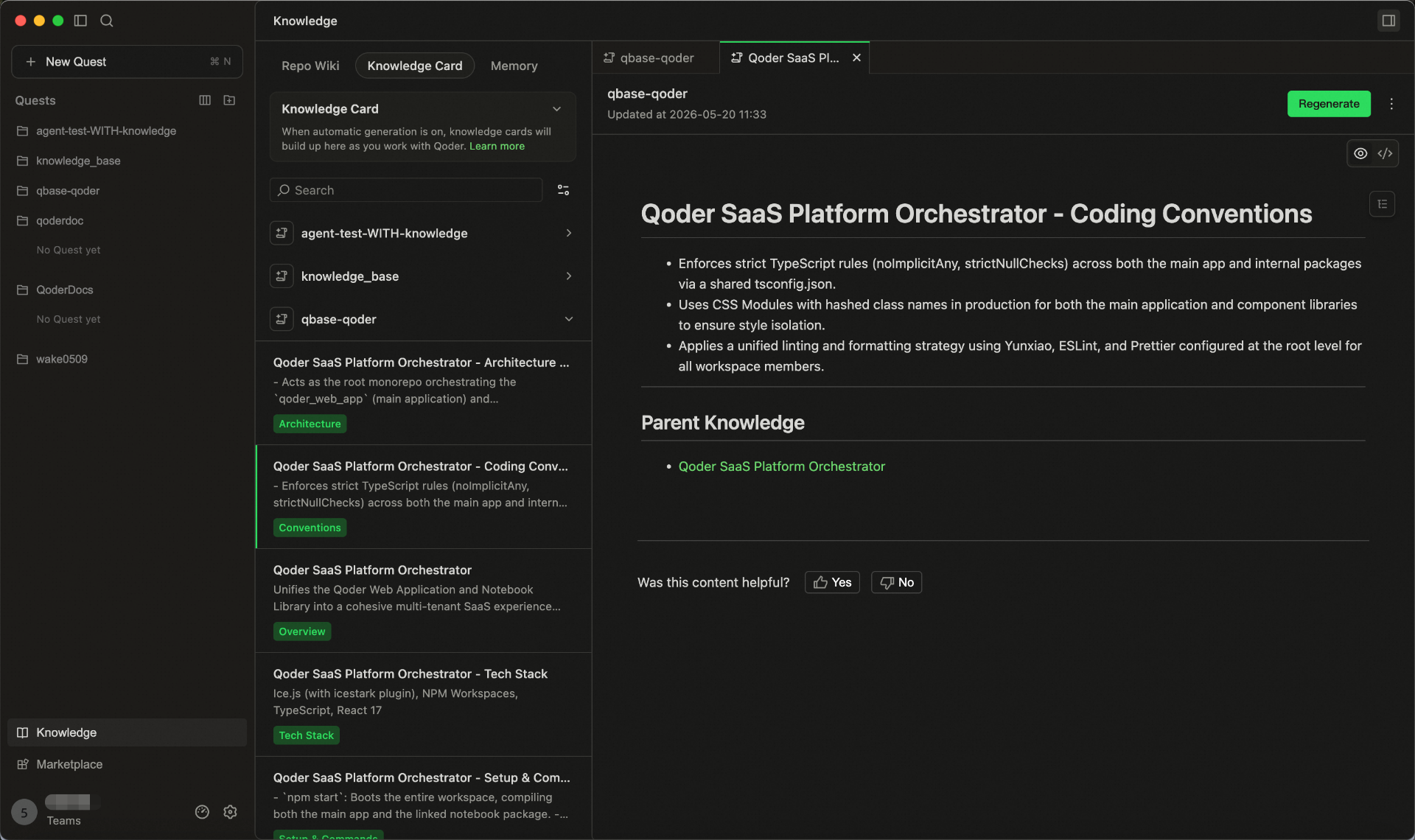
Task: Open the settings gear icon
Action: pyautogui.click(x=230, y=812)
